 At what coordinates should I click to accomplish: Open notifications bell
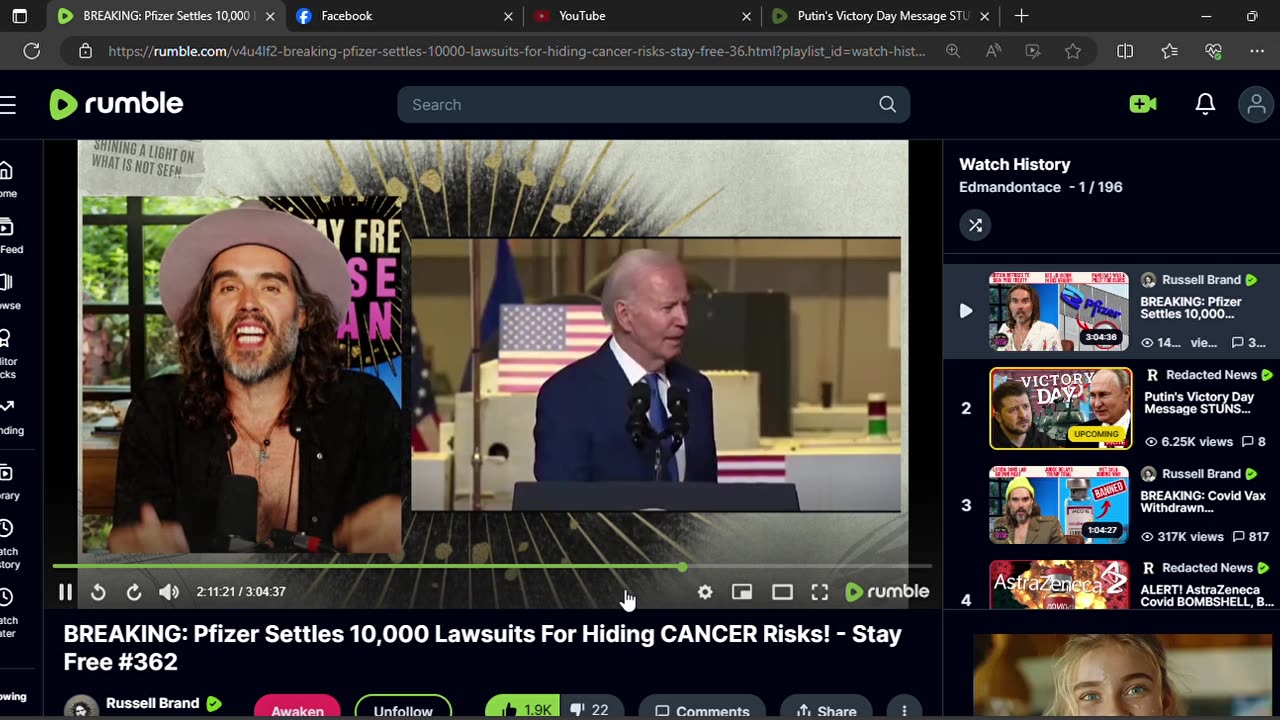1205,104
